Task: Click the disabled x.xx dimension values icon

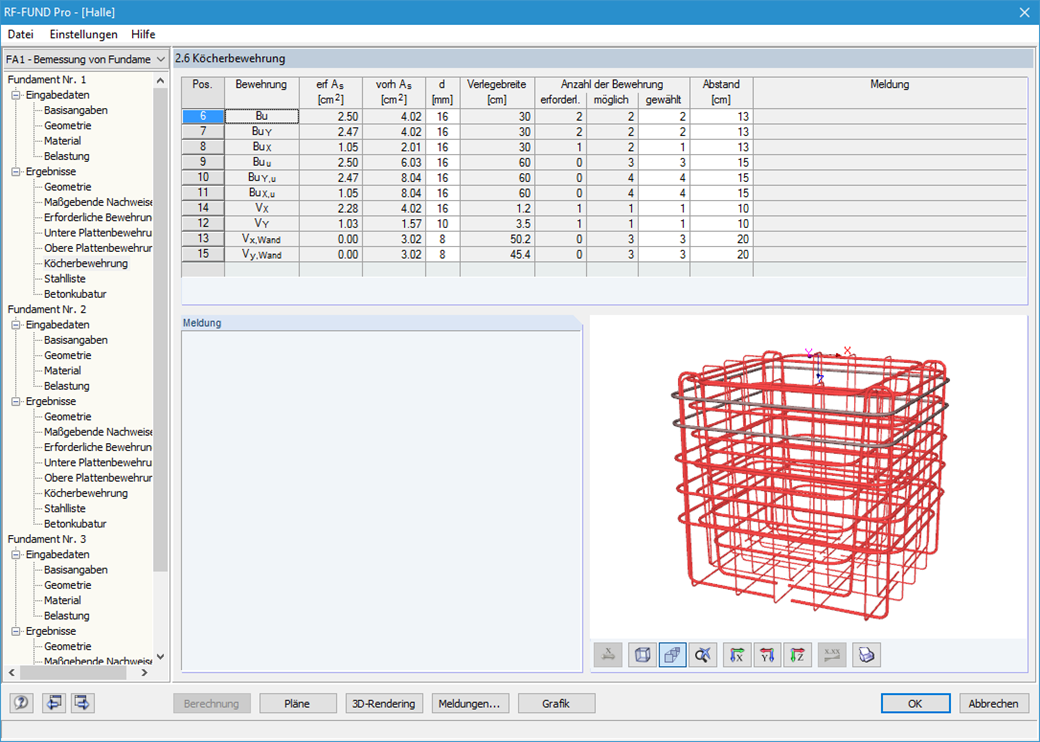Action: tap(832, 655)
